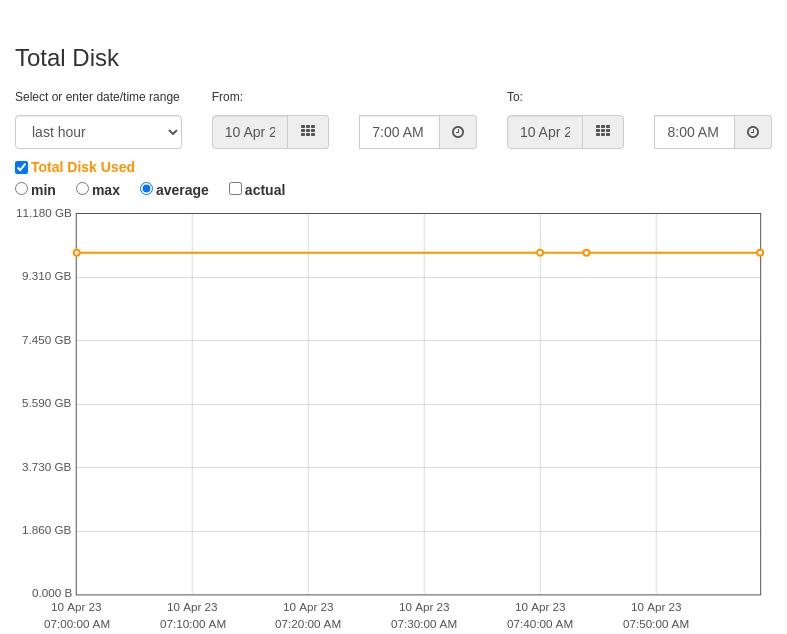Uncheck the Total Disk Used checkbox
787x634 pixels.
pos(22,167)
